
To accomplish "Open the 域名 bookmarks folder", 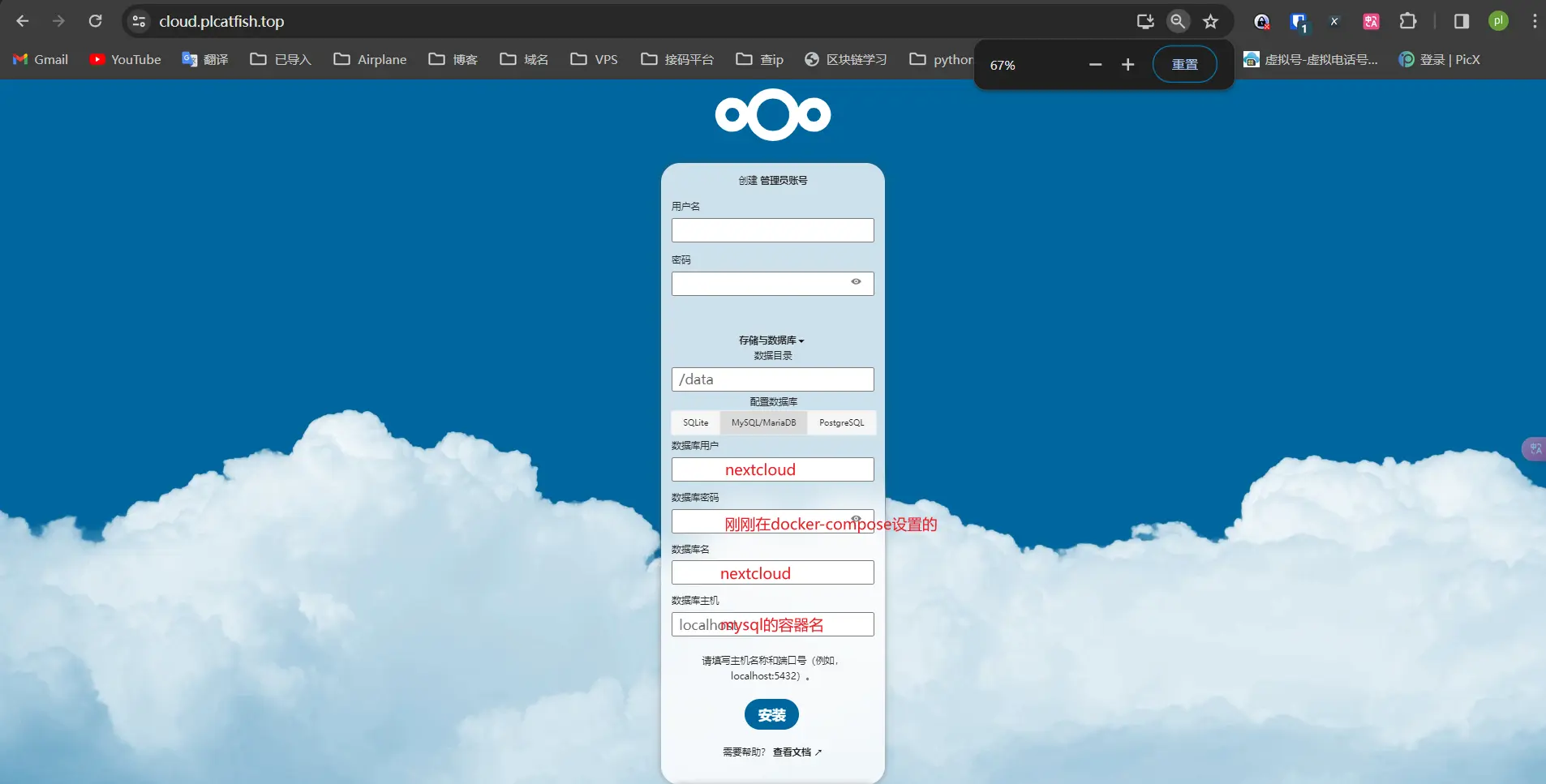I will 524,59.
